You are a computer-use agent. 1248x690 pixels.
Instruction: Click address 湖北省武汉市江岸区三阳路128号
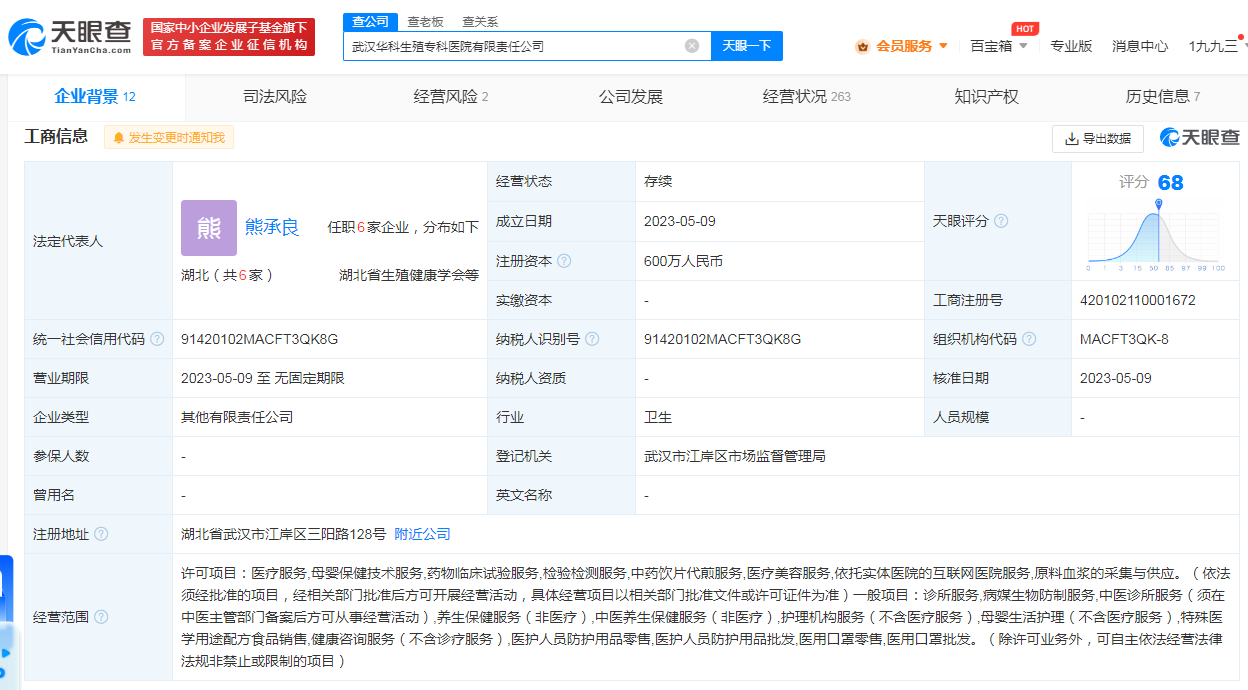pos(283,534)
